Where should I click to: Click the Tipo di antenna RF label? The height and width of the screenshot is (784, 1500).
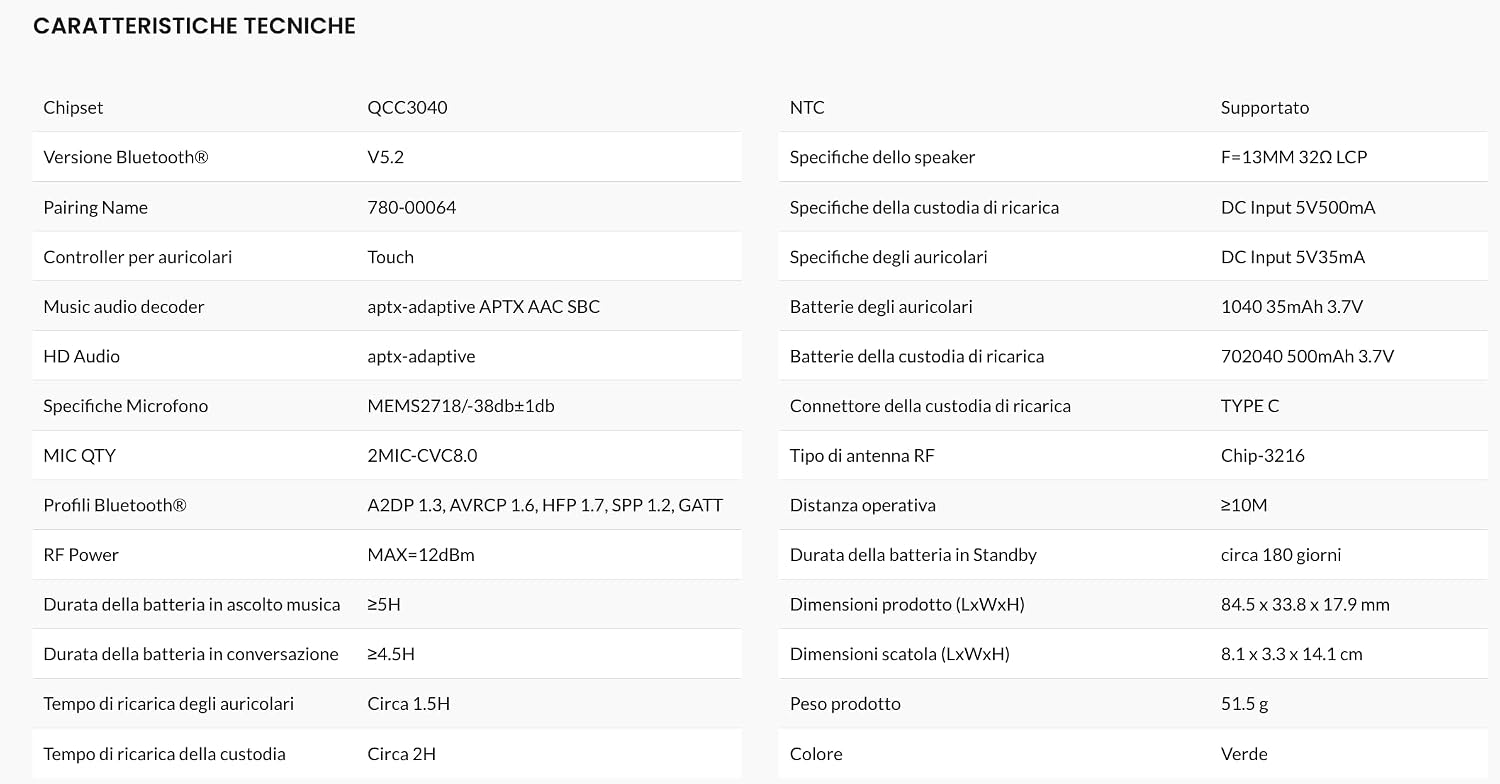click(x=862, y=455)
